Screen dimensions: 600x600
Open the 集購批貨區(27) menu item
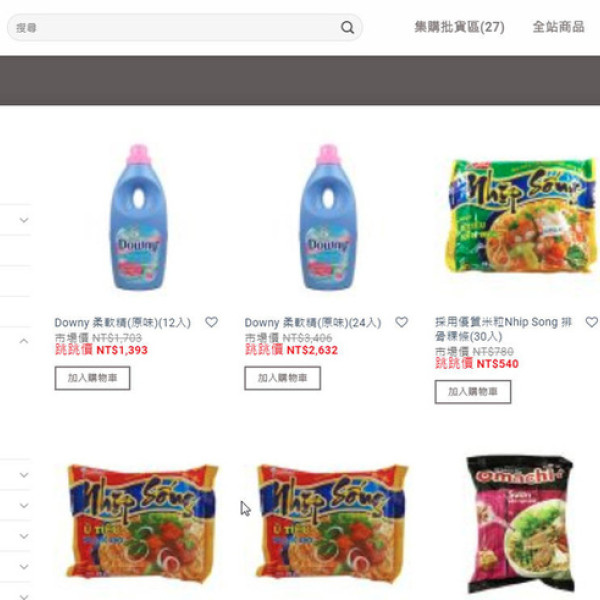tap(459, 27)
